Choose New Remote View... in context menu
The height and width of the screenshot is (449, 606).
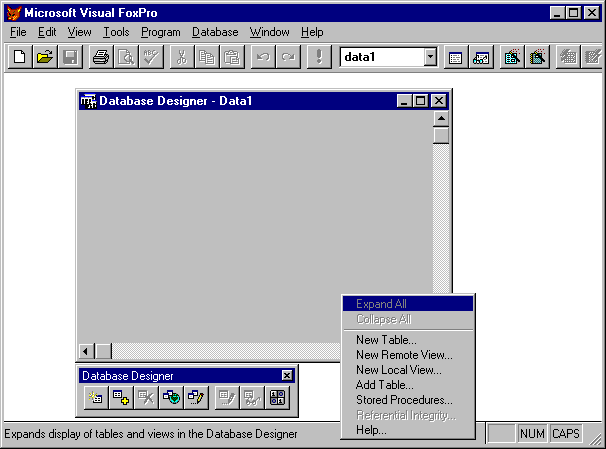click(408, 355)
